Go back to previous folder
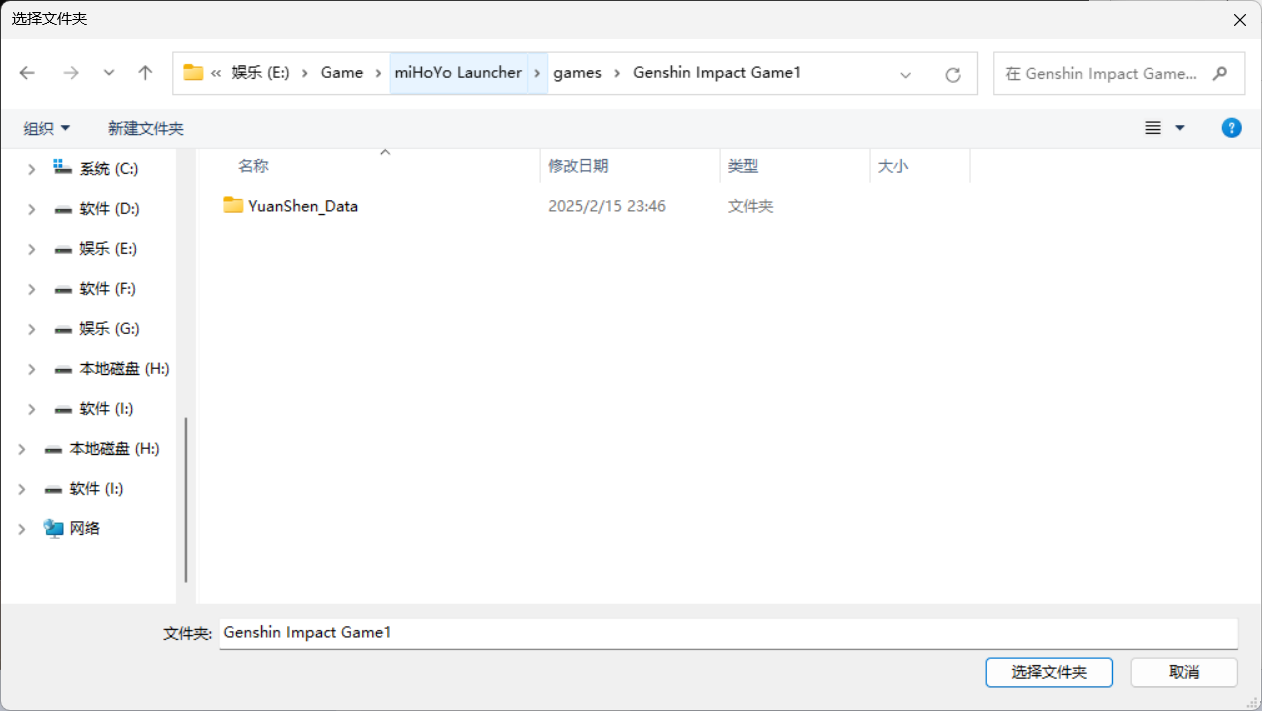Image resolution: width=1262 pixels, height=711 pixels. [27, 73]
